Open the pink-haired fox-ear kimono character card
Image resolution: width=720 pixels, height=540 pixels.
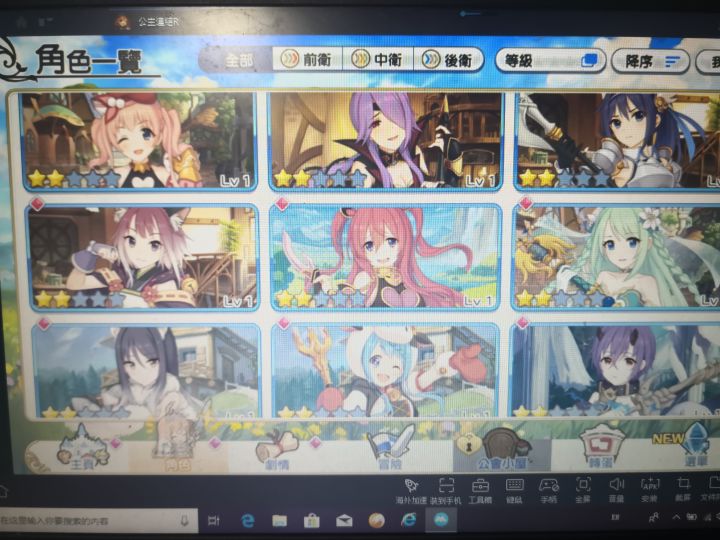(143, 257)
